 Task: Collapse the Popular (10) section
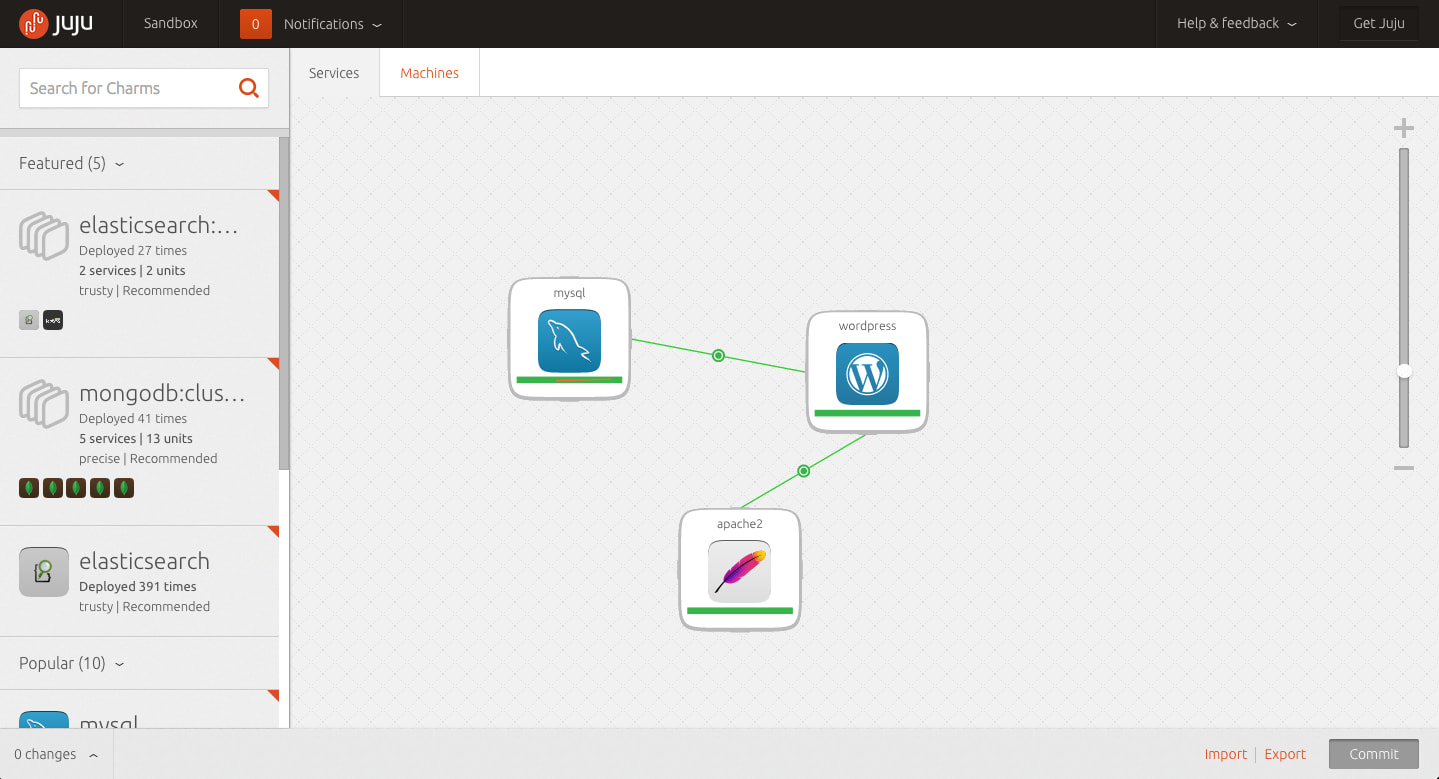point(71,663)
